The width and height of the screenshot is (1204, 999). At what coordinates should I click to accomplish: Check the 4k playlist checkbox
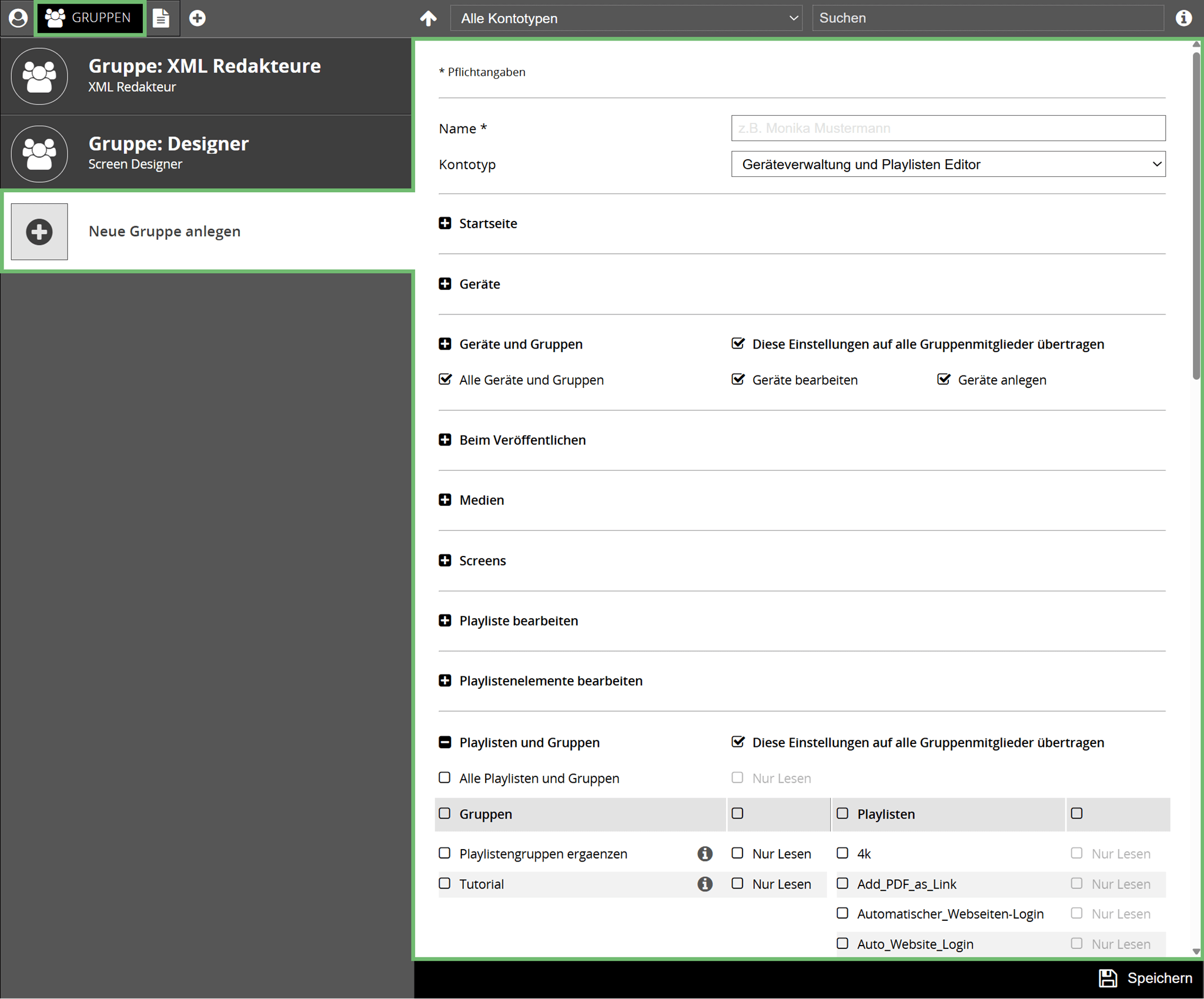(x=842, y=853)
